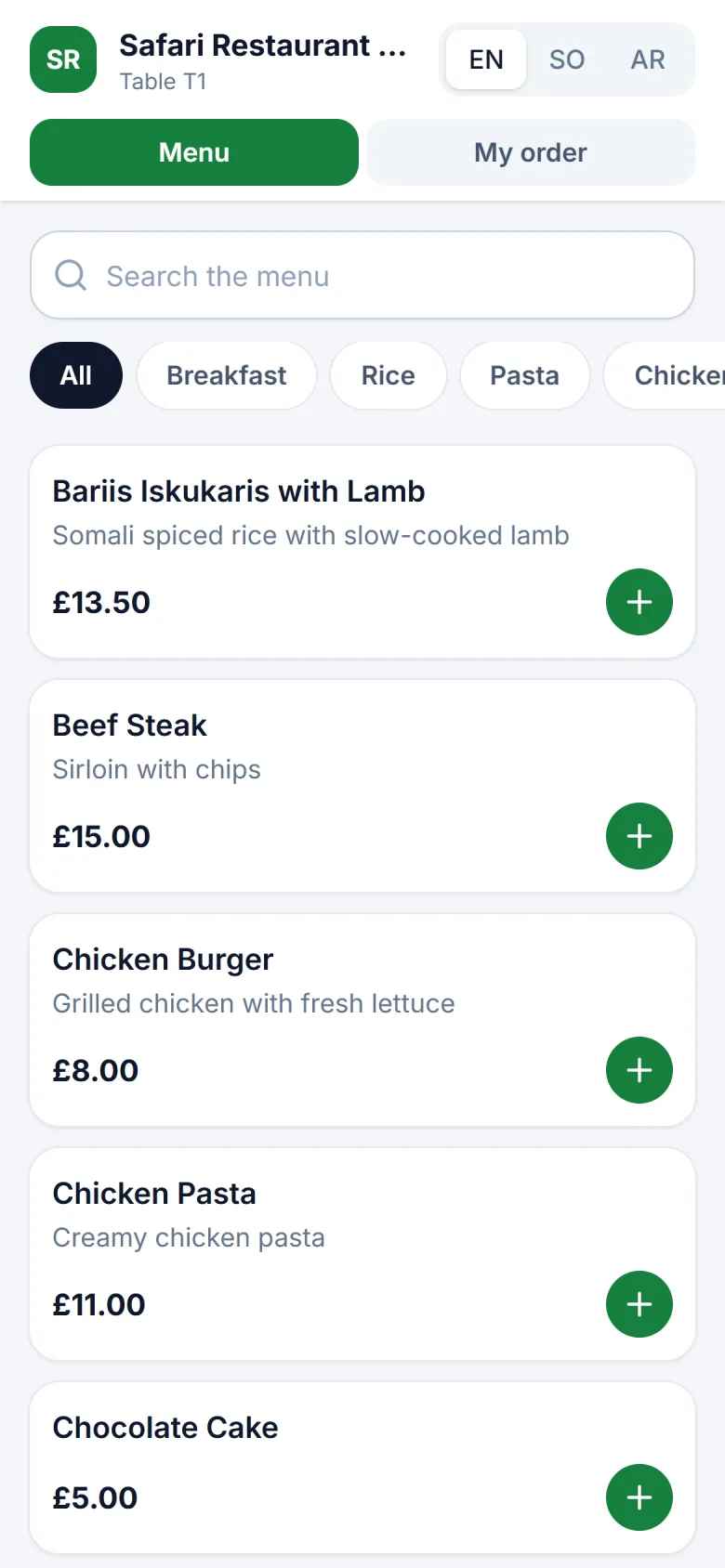The image size is (725, 1568).
Task: Open the Beef Steak item title
Action: 129,725
